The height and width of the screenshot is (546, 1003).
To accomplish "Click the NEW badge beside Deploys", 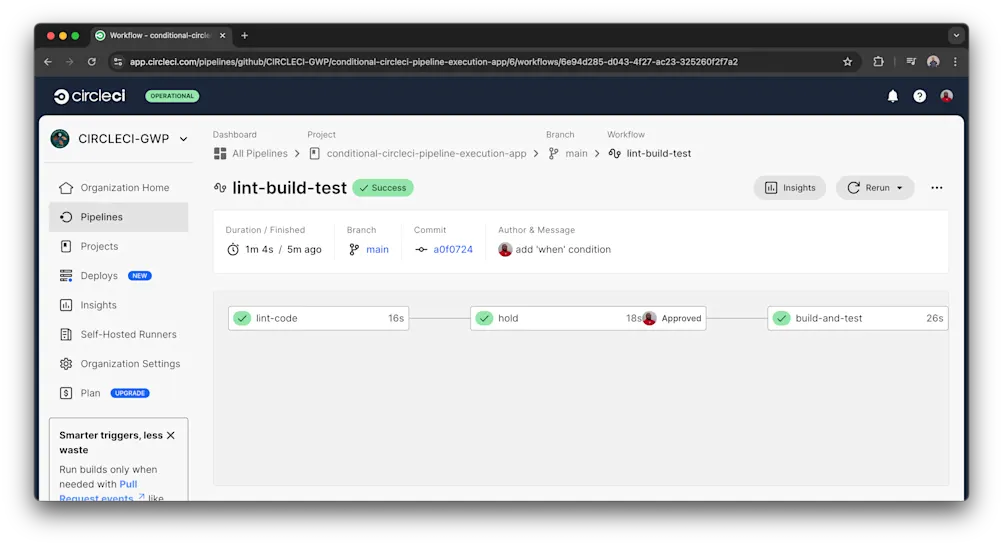I will tap(139, 276).
